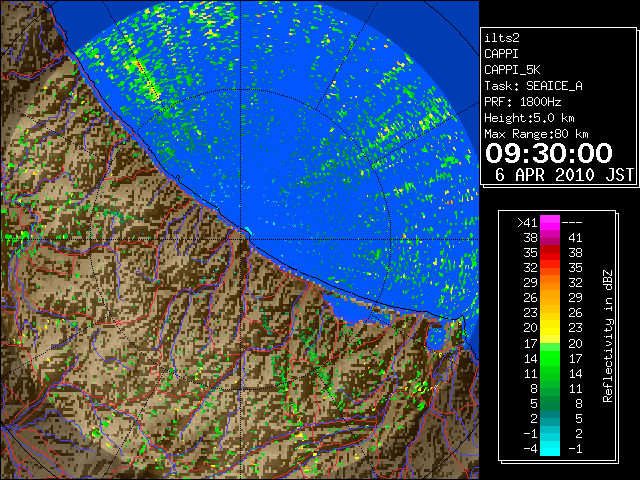
Task: Click the cyan -4 dBZ legend swatch
Action: point(550,449)
